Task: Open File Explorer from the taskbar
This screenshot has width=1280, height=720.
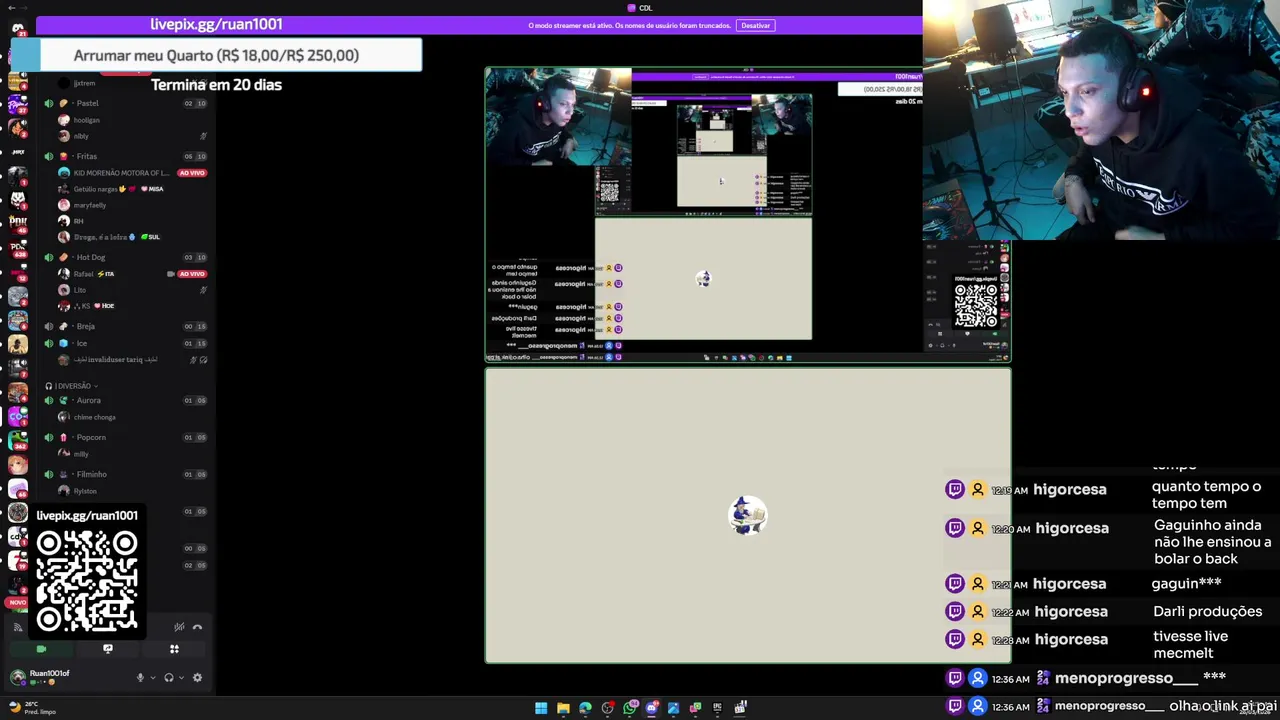Action: [563, 708]
